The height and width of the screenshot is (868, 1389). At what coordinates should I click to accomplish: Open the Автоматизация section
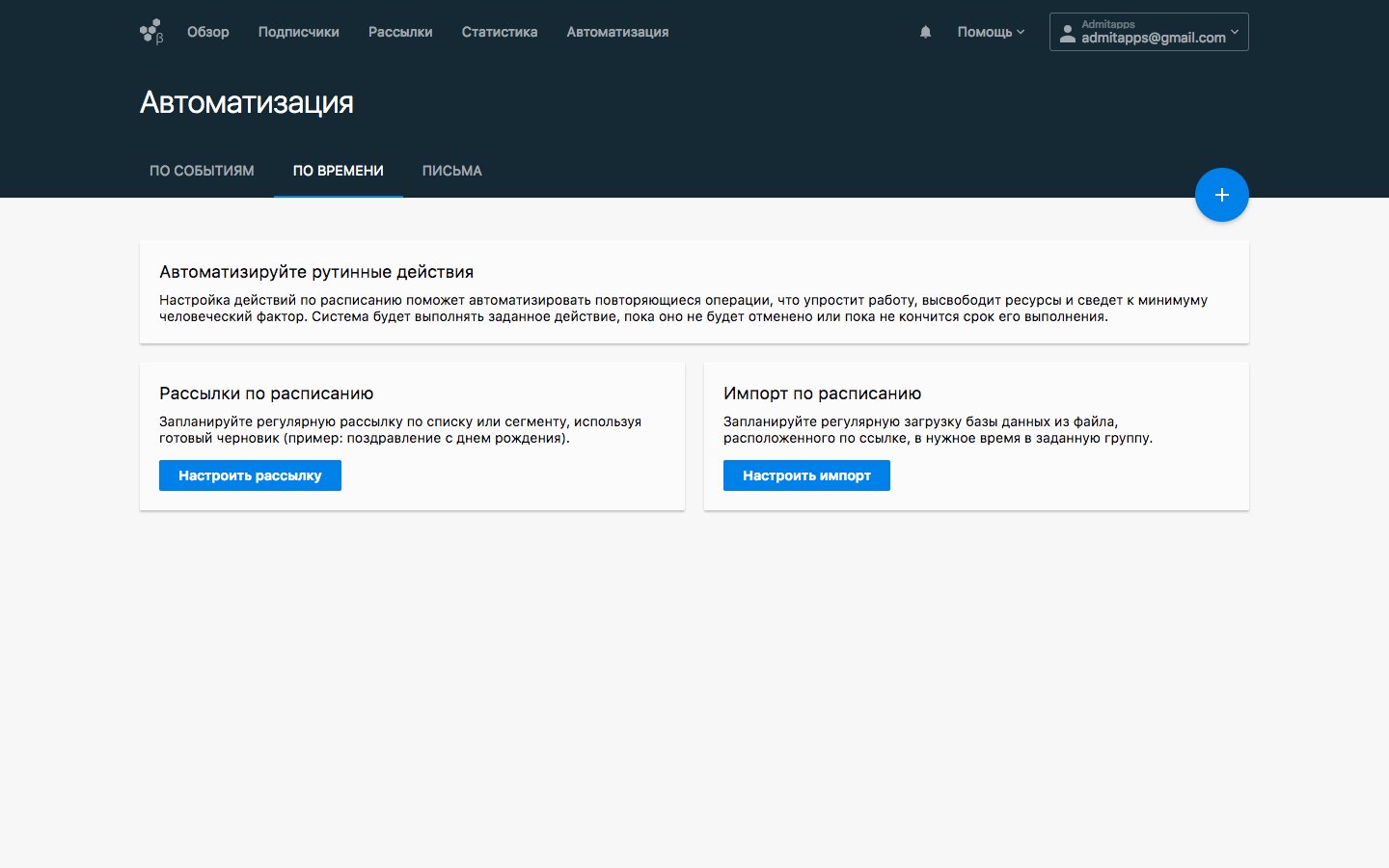[617, 32]
